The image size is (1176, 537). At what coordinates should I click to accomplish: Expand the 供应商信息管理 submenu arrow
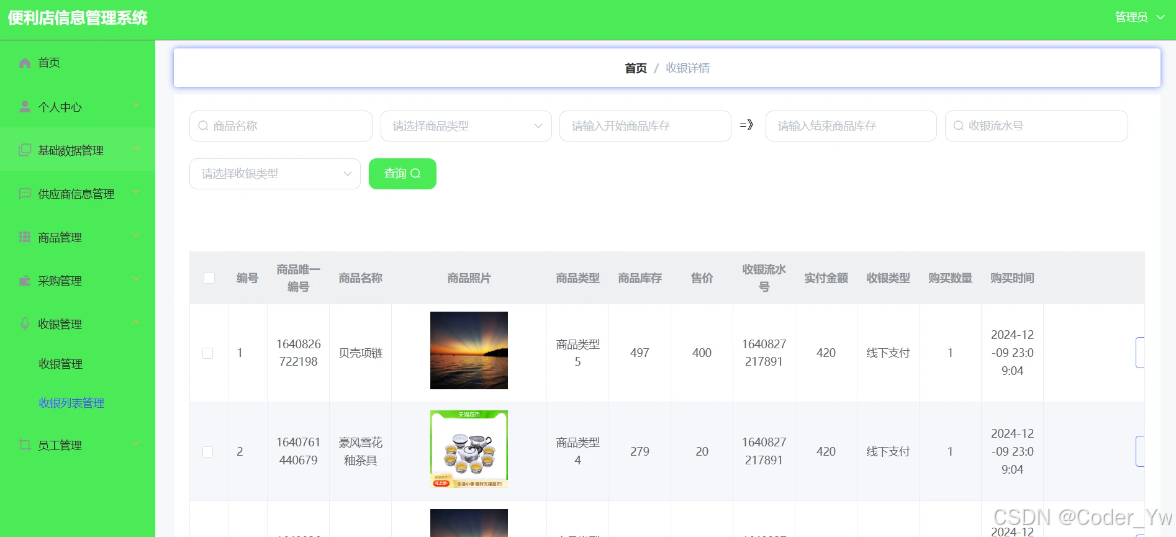[x=136, y=193]
